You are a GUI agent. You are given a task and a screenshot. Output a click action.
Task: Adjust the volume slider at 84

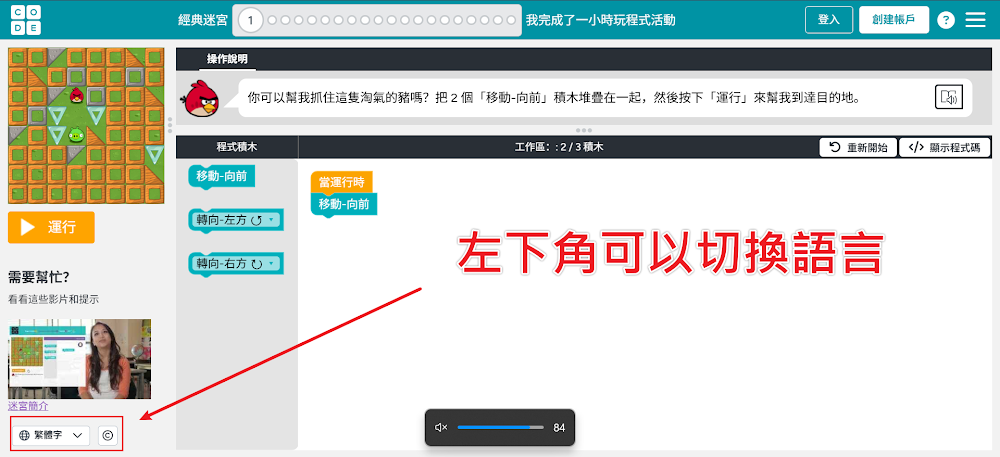tap(501, 428)
